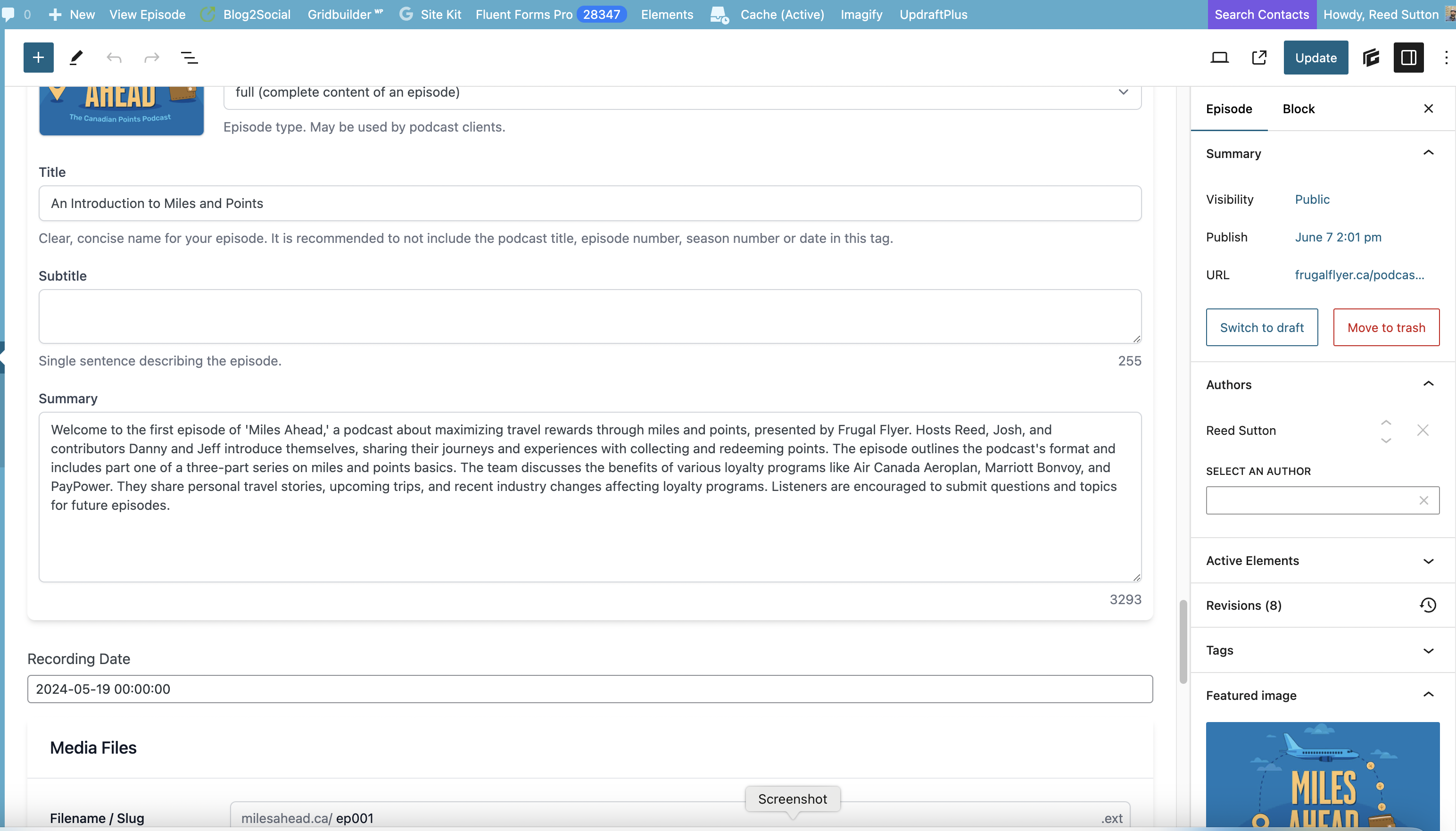Change visibility from Public
The width and height of the screenshot is (1456, 831).
point(1312,199)
